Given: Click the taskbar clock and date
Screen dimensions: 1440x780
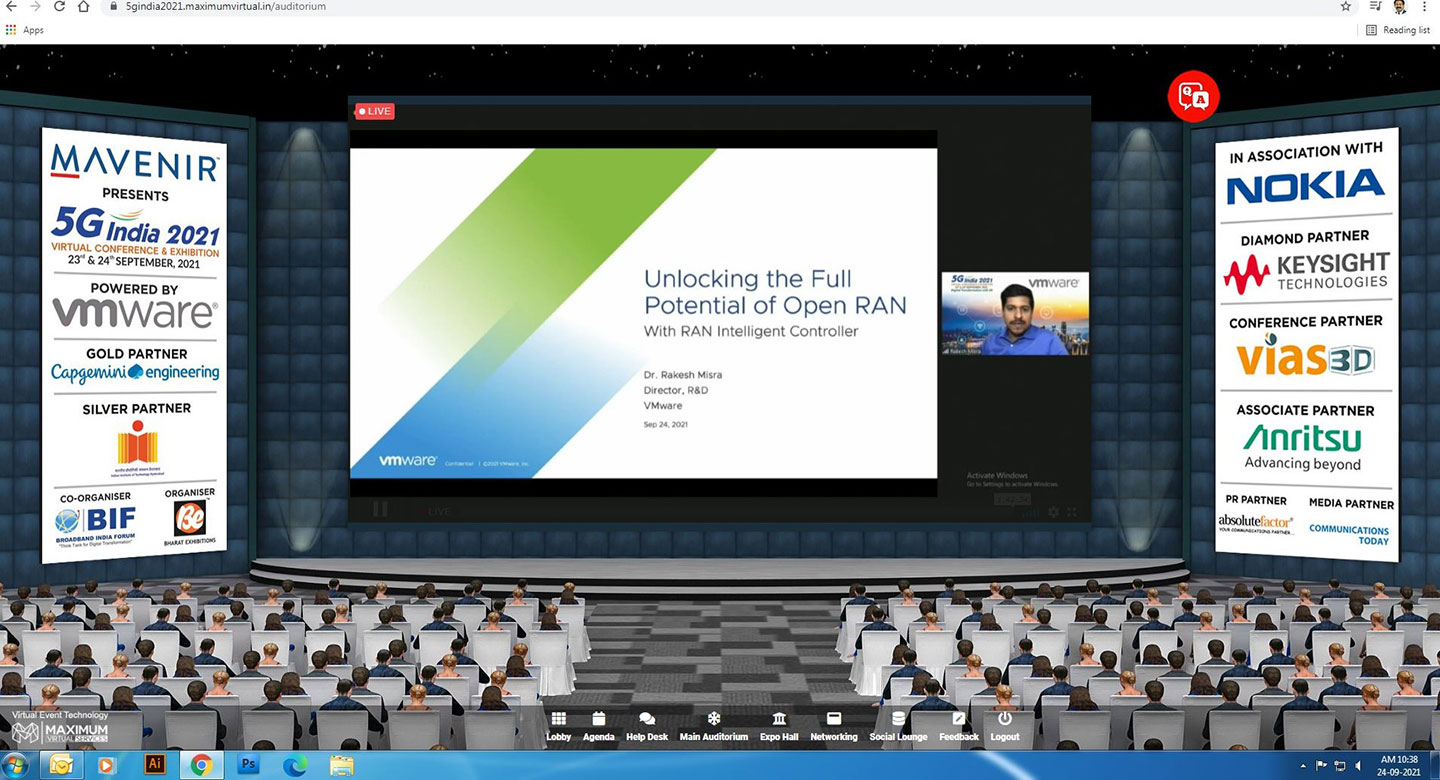Looking at the screenshot, I should (1397, 765).
